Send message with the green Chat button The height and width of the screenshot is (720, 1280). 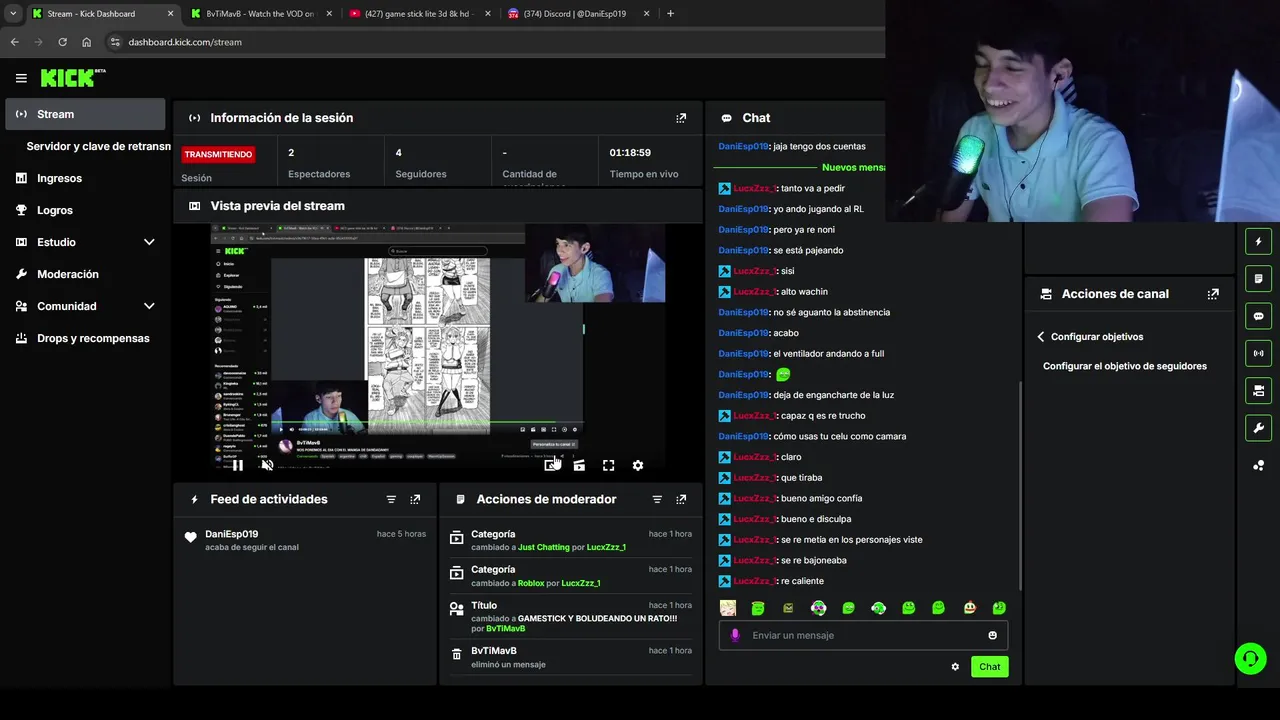coord(989,667)
